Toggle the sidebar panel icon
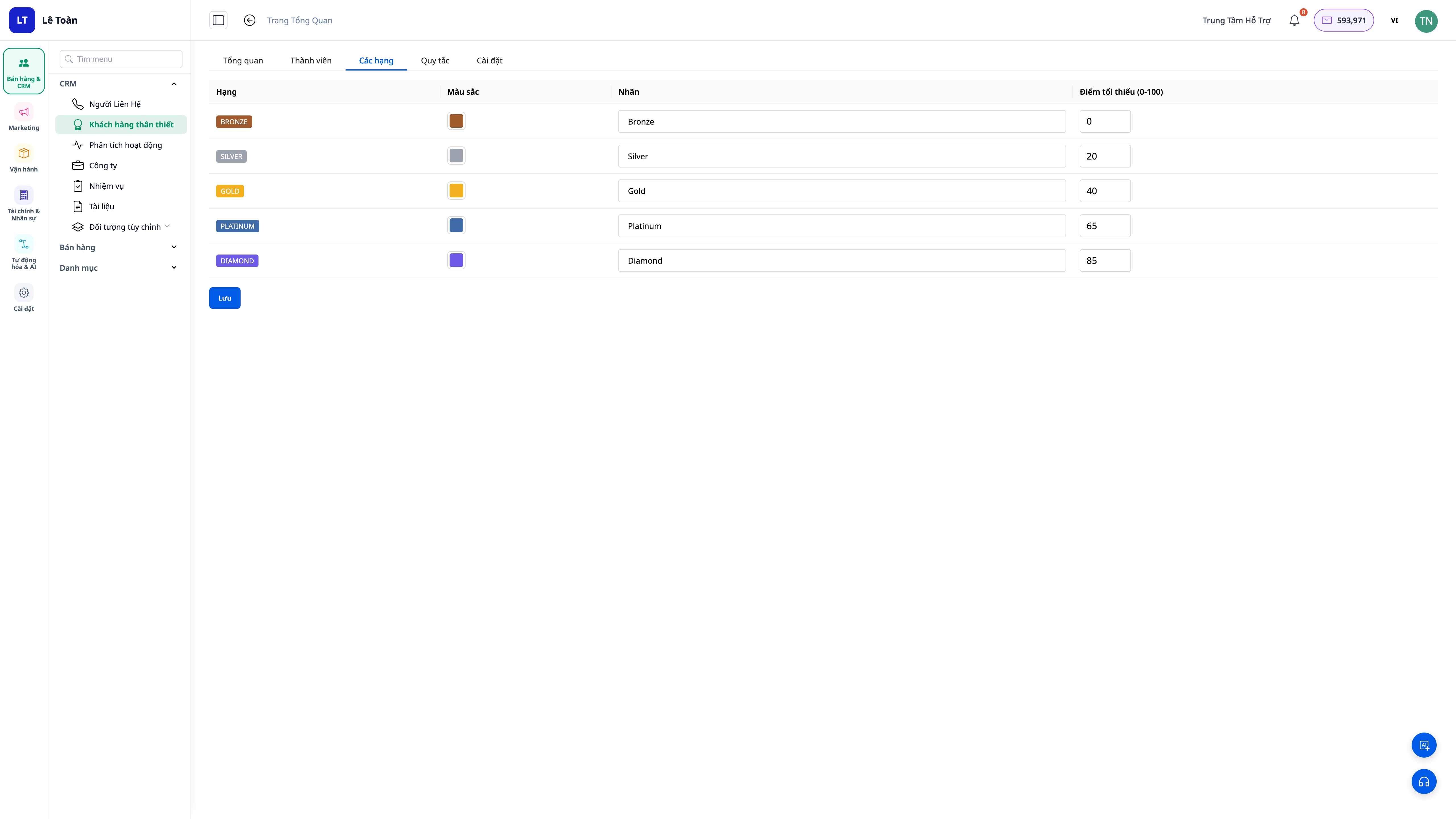This screenshot has height=819, width=1456. [x=218, y=20]
